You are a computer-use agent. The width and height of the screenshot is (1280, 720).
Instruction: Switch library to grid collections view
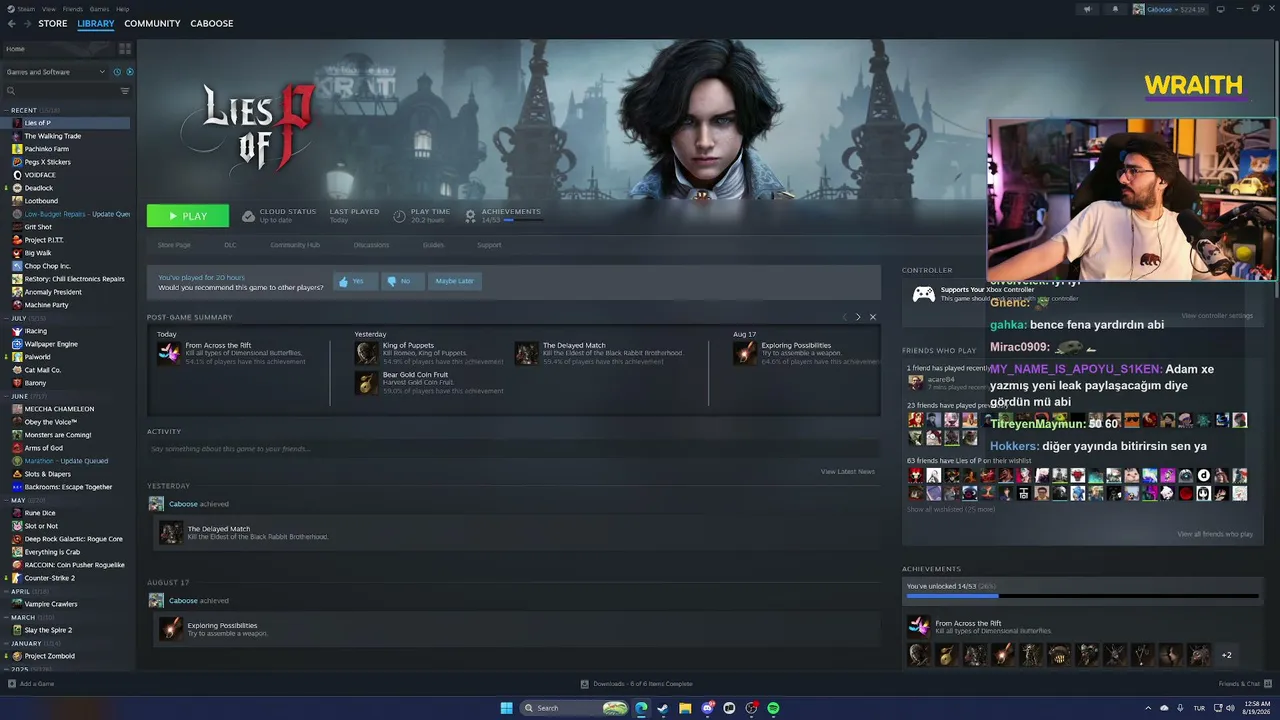point(125,48)
